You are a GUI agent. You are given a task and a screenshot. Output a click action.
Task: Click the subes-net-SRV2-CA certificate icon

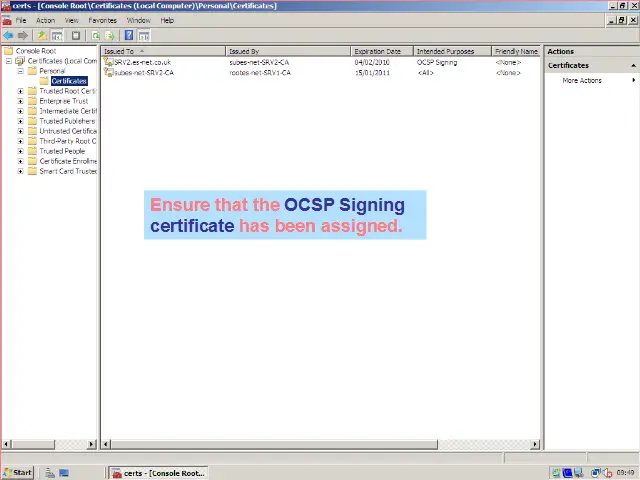108,72
